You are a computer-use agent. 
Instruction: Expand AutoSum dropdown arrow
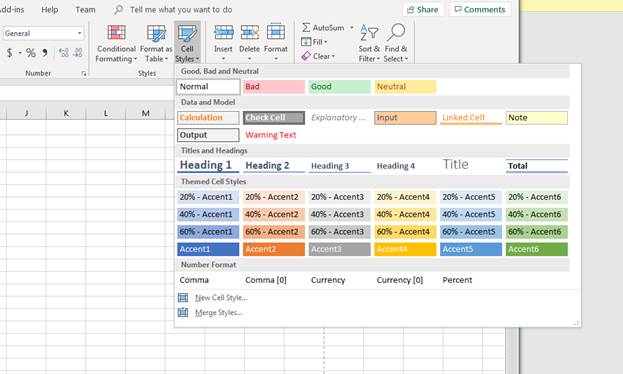click(352, 27)
